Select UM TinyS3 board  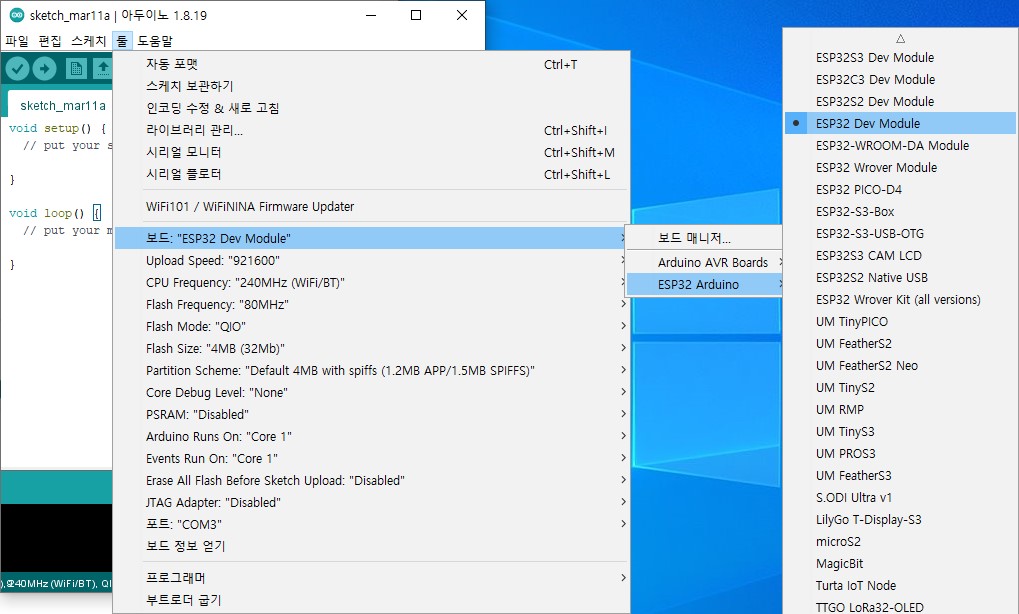[x=900, y=432]
